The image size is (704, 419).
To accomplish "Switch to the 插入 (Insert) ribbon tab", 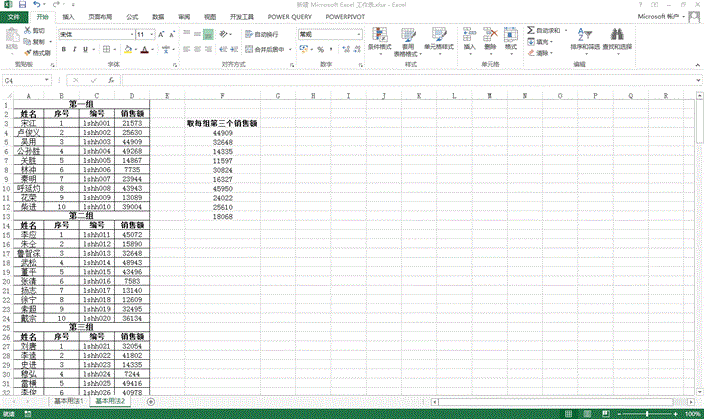I will click(67, 17).
